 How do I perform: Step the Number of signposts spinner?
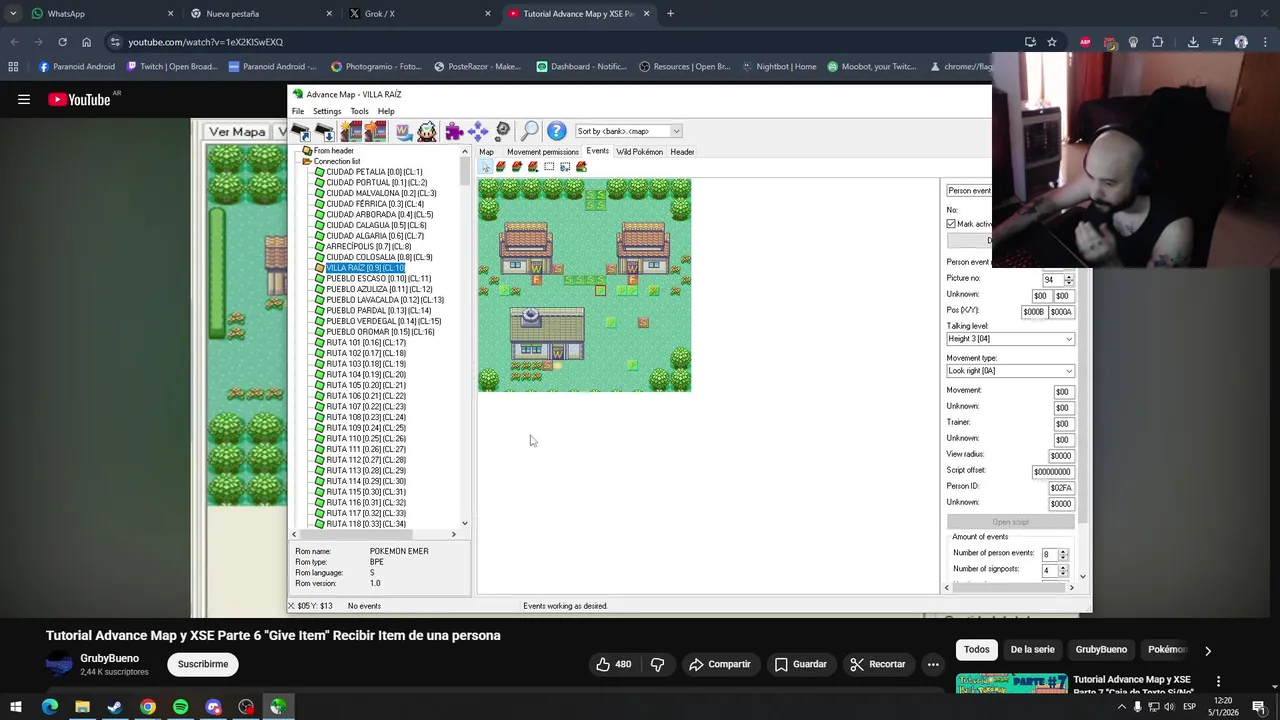click(x=1063, y=570)
